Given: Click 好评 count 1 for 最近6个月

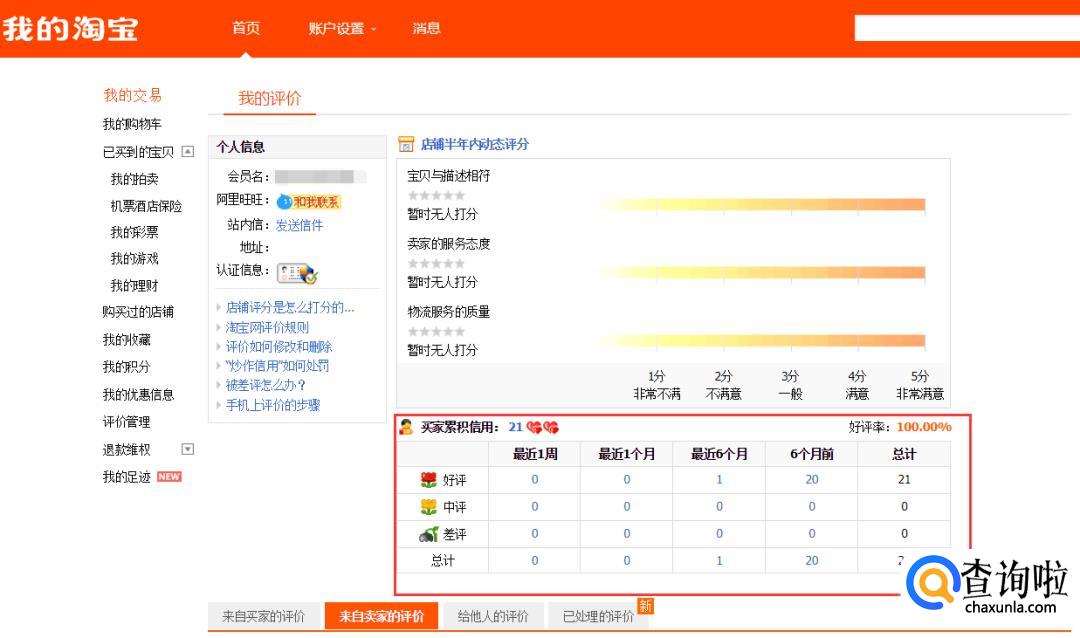Looking at the screenshot, I should point(719,480).
